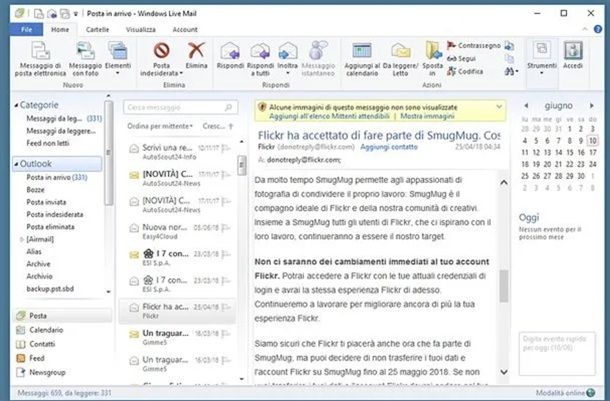
Task: Select the Flickr ha ac... message
Action: tap(177, 311)
